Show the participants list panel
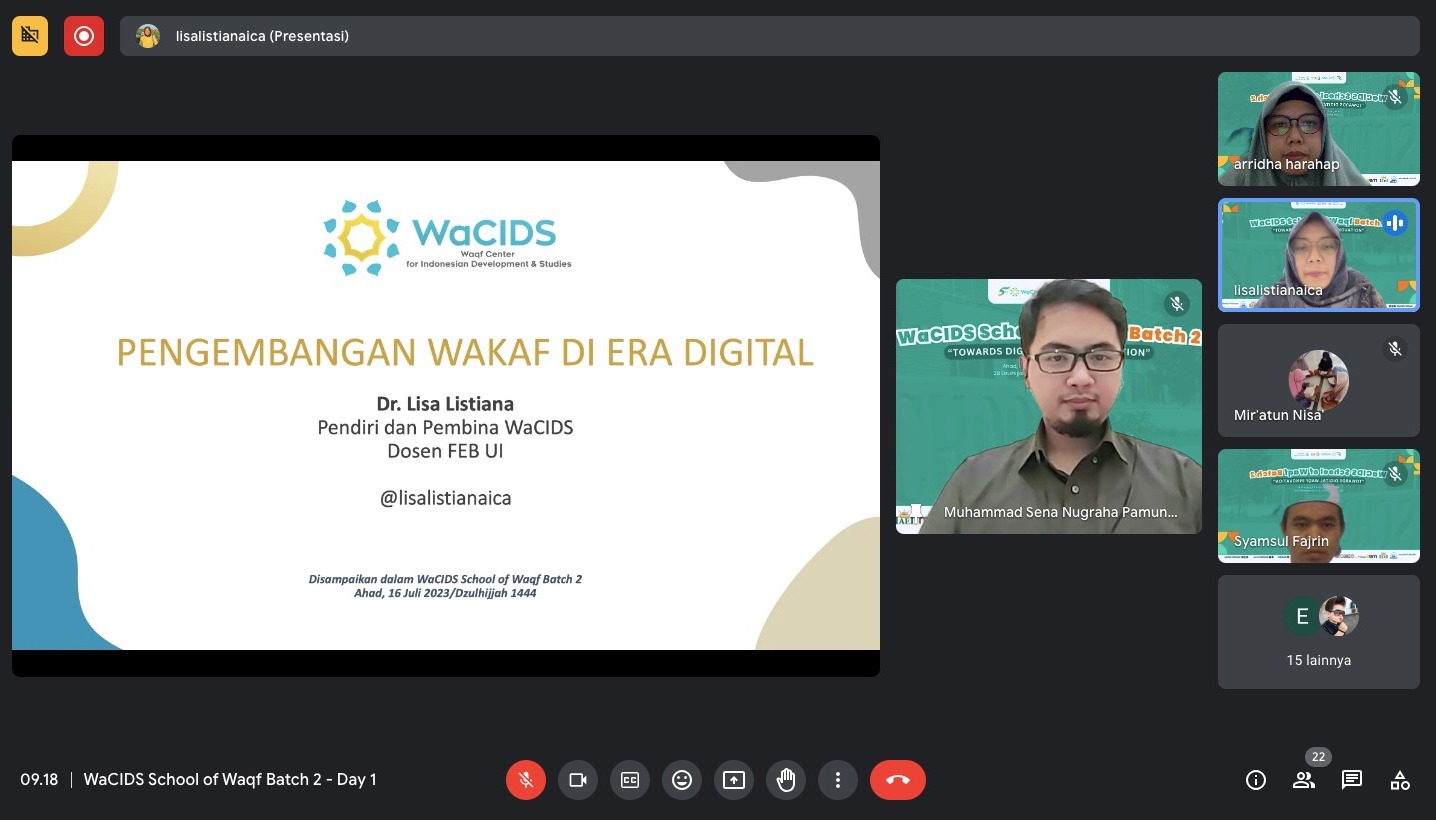Image resolution: width=1436 pixels, height=820 pixels. pyautogui.click(x=1304, y=780)
